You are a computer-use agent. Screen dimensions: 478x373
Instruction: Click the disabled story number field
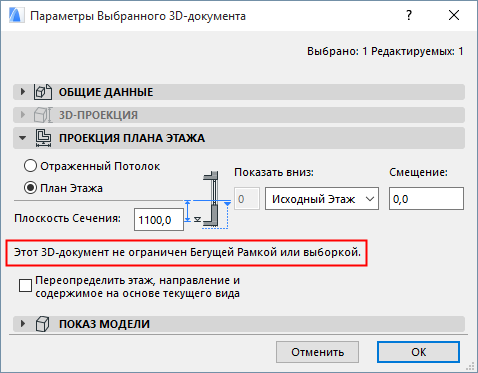tap(247, 199)
